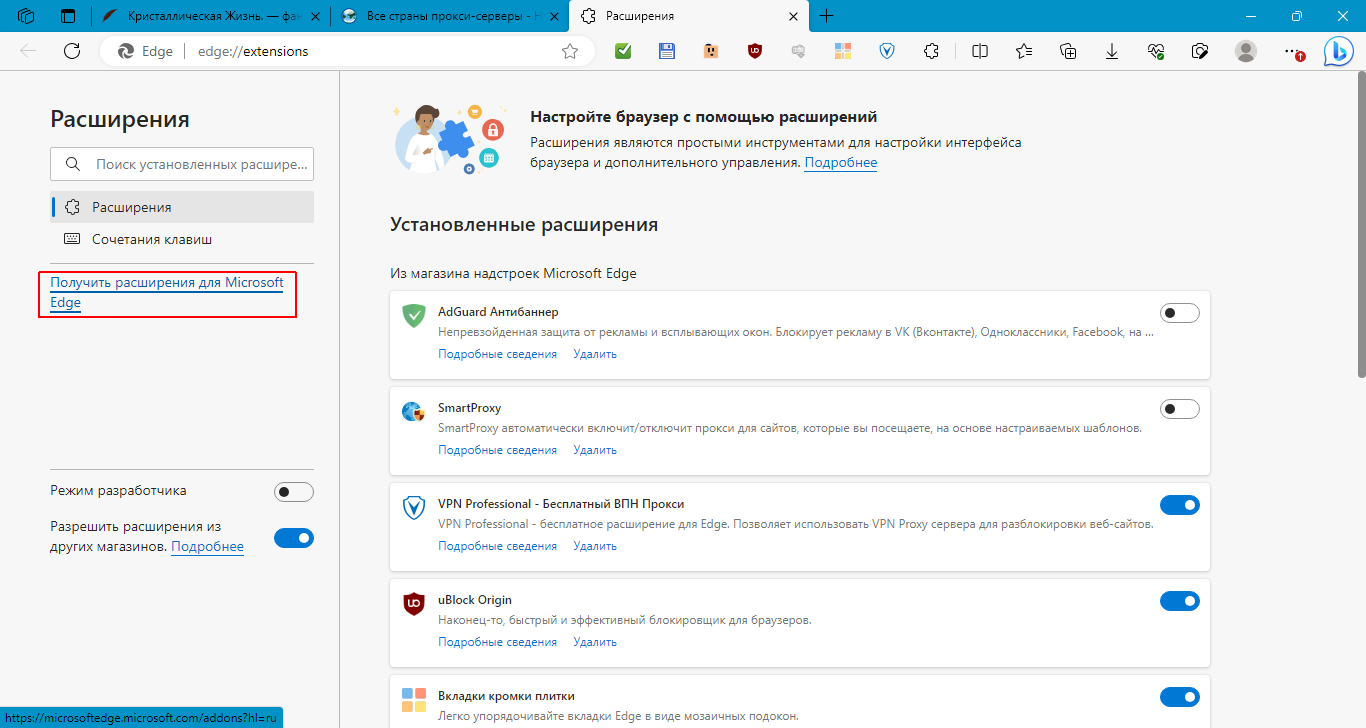Disable the uBlock Origin extension toggle
The width and height of the screenshot is (1366, 728).
tap(1179, 601)
